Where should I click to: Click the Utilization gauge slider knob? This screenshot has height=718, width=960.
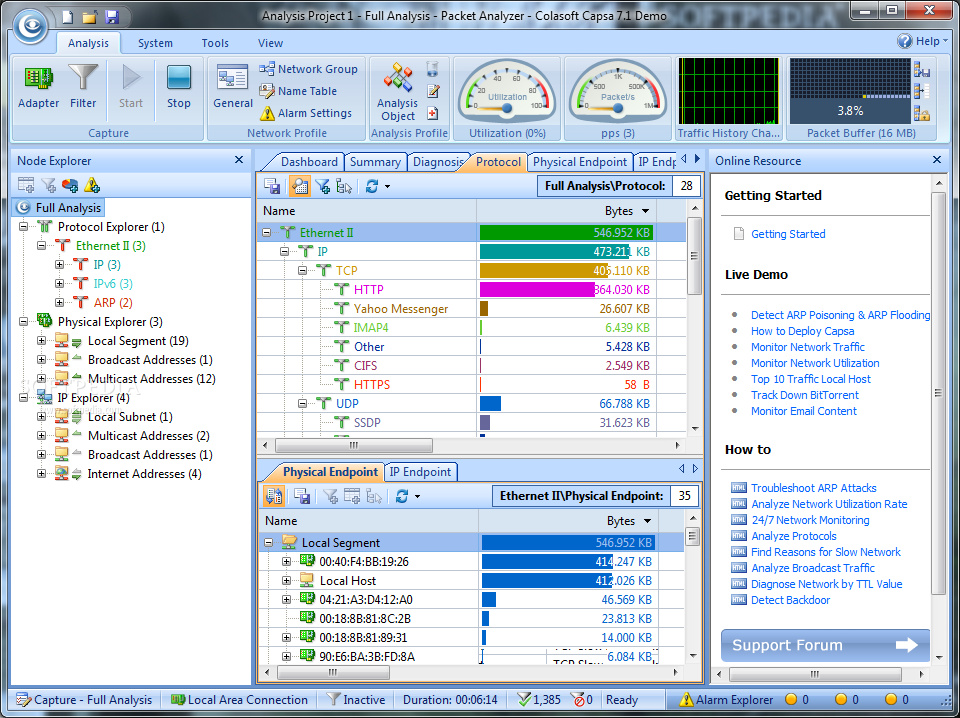tap(507, 108)
